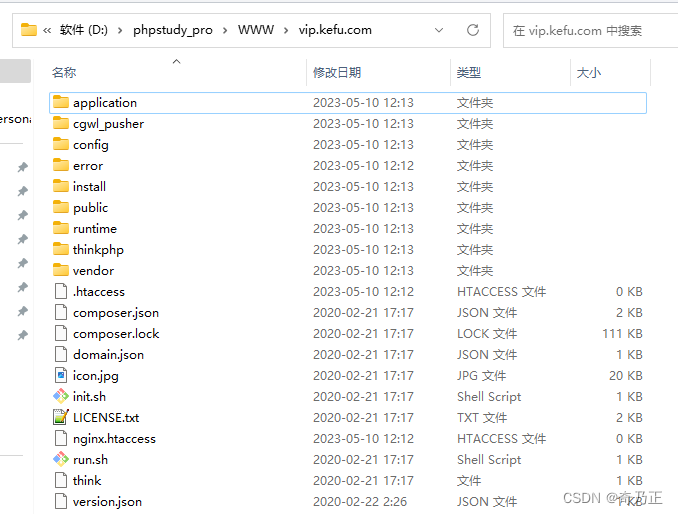The width and height of the screenshot is (678, 514).
Task: Click the LICENSE.txt notepad icon
Action: (61, 417)
